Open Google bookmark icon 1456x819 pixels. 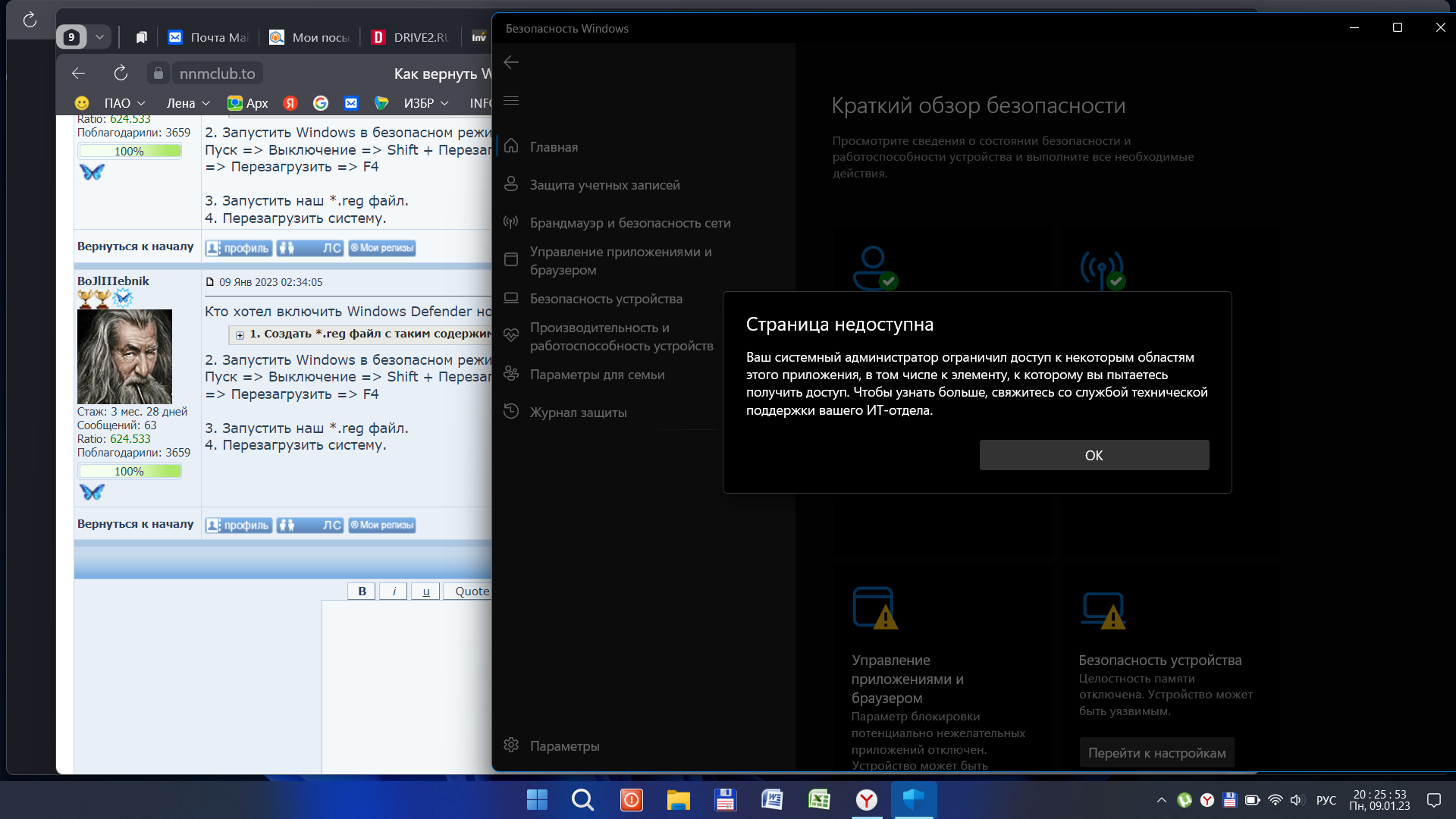(321, 103)
